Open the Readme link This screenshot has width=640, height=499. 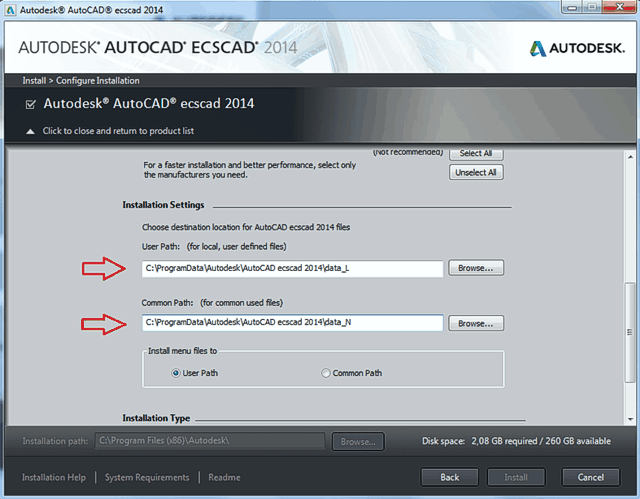pyautogui.click(x=224, y=477)
